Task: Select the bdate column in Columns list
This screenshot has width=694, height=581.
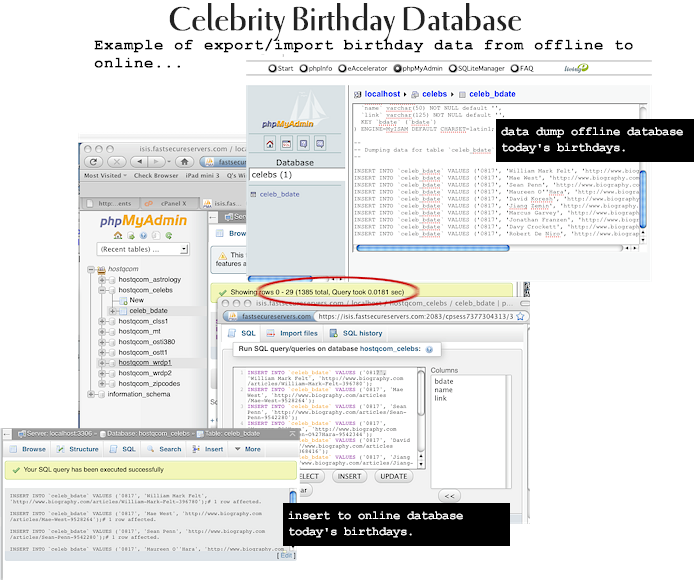Action: coord(444,381)
